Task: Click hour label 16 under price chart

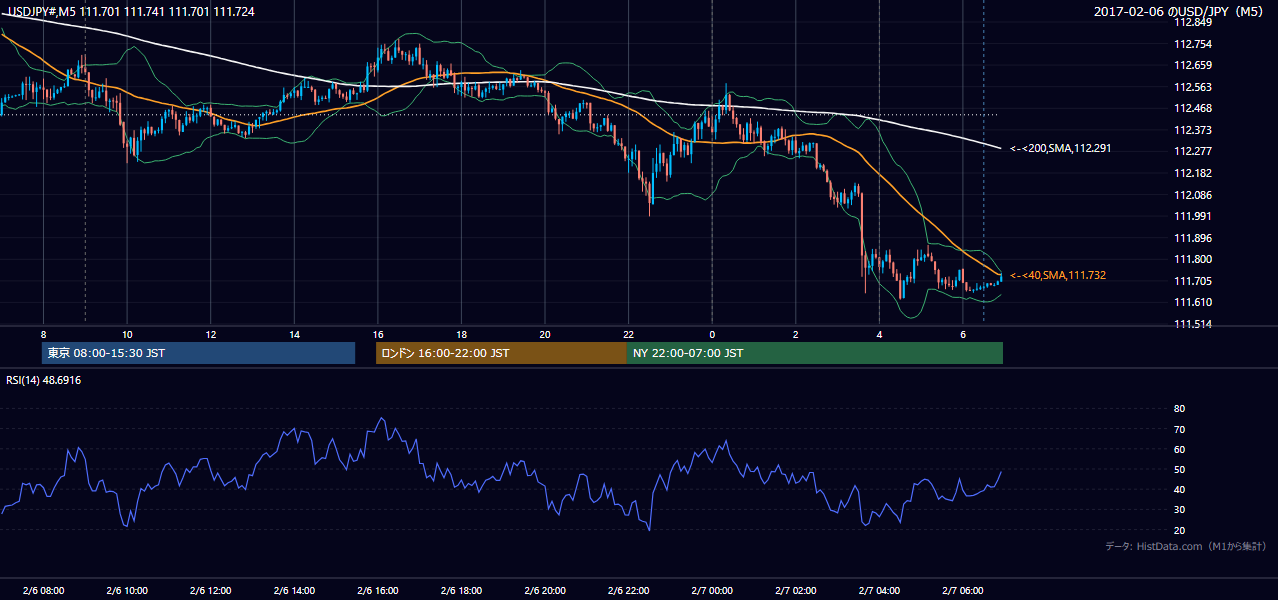Action: 377,334
